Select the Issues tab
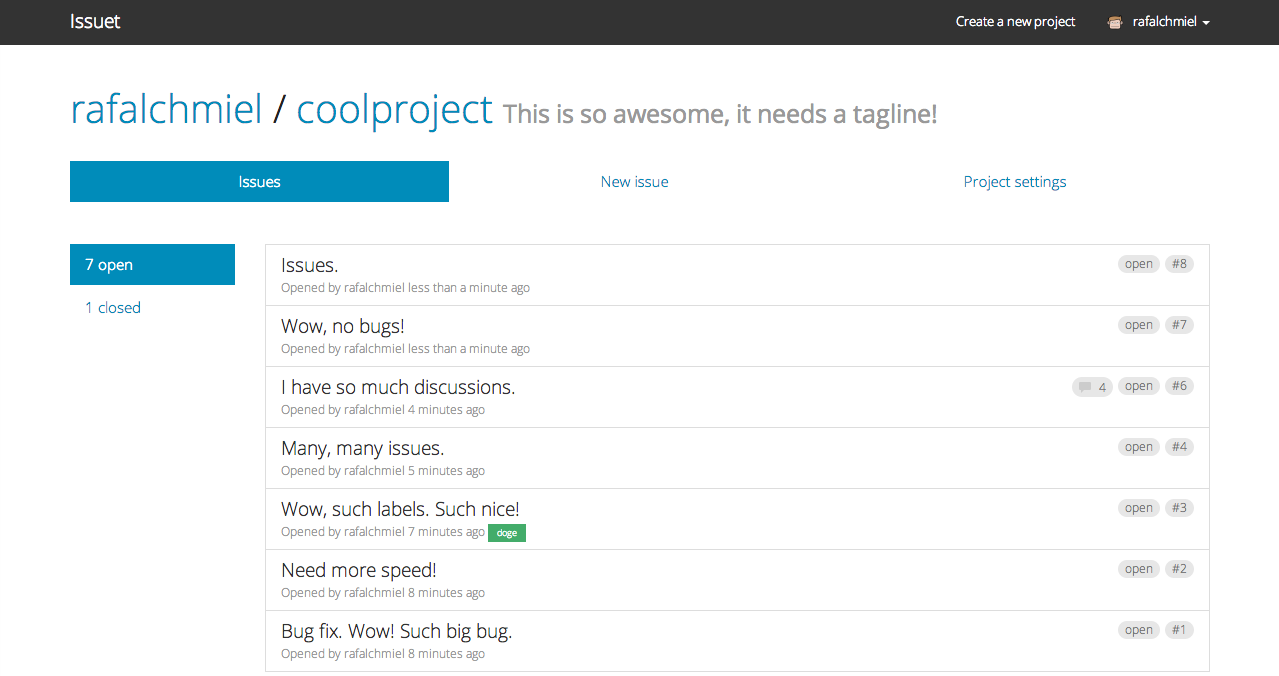Viewport: 1279px width, 676px height. [259, 182]
